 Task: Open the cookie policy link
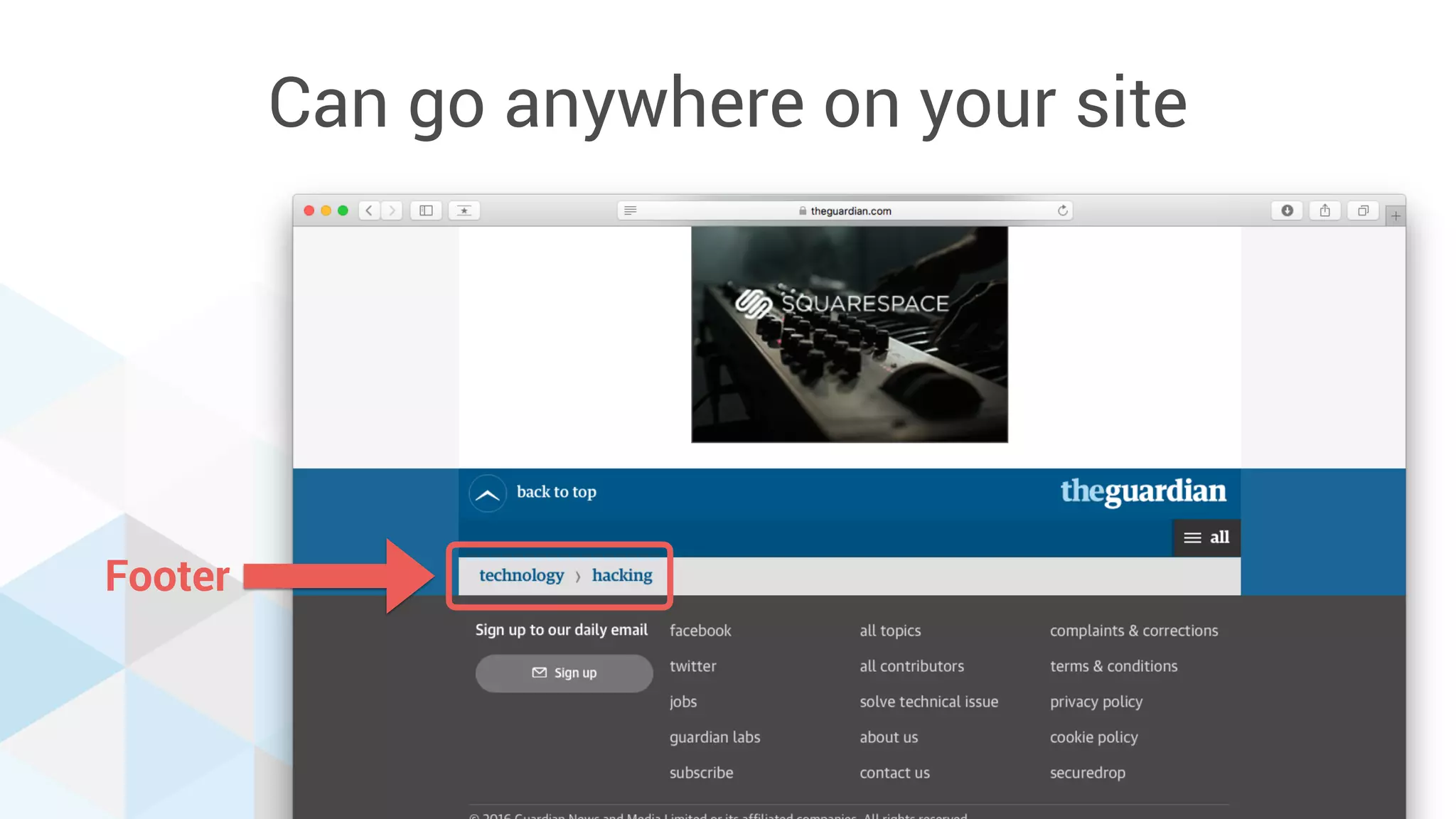pos(1094,737)
